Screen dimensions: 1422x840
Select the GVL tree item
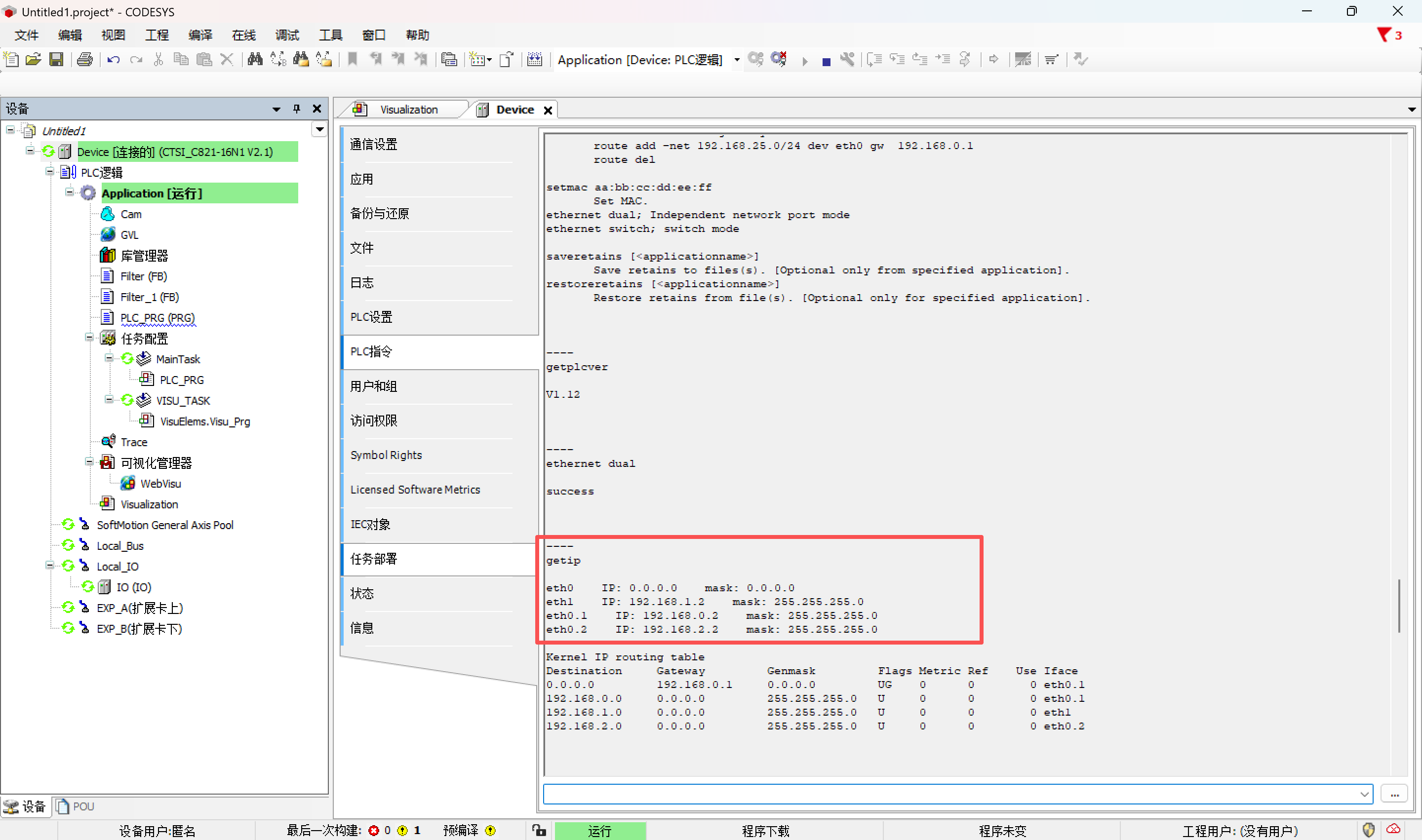(x=129, y=235)
